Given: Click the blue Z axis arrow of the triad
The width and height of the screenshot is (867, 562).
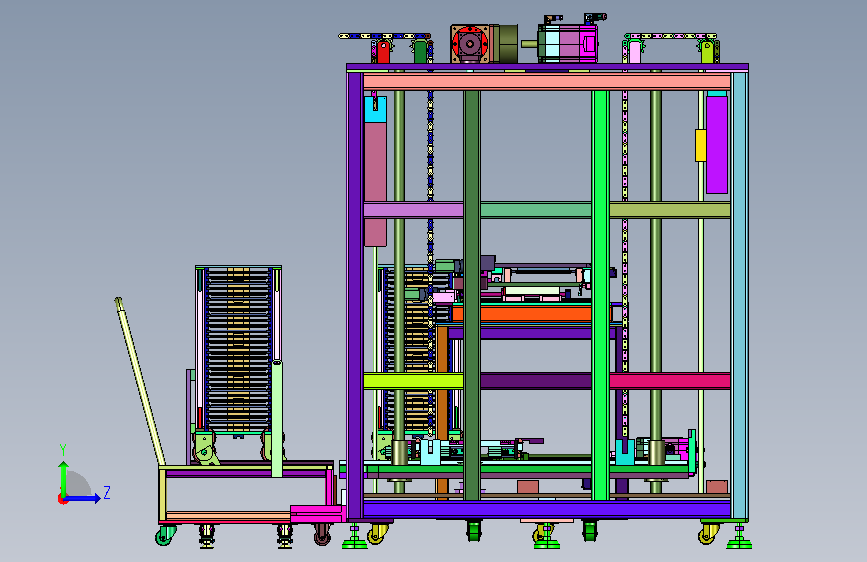Looking at the screenshot, I should click(83, 498).
